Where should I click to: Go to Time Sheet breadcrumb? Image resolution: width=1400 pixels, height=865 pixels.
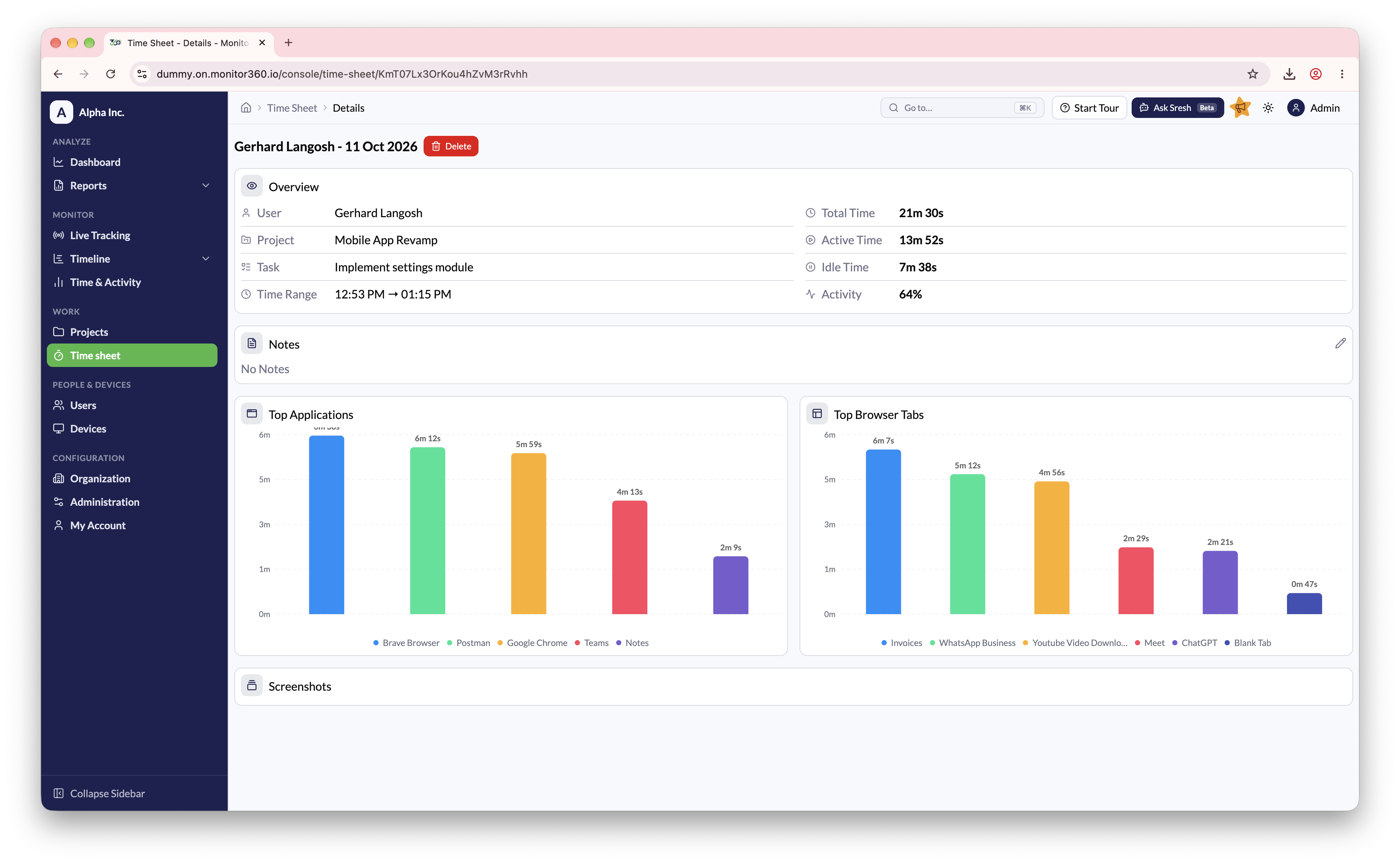pos(292,108)
